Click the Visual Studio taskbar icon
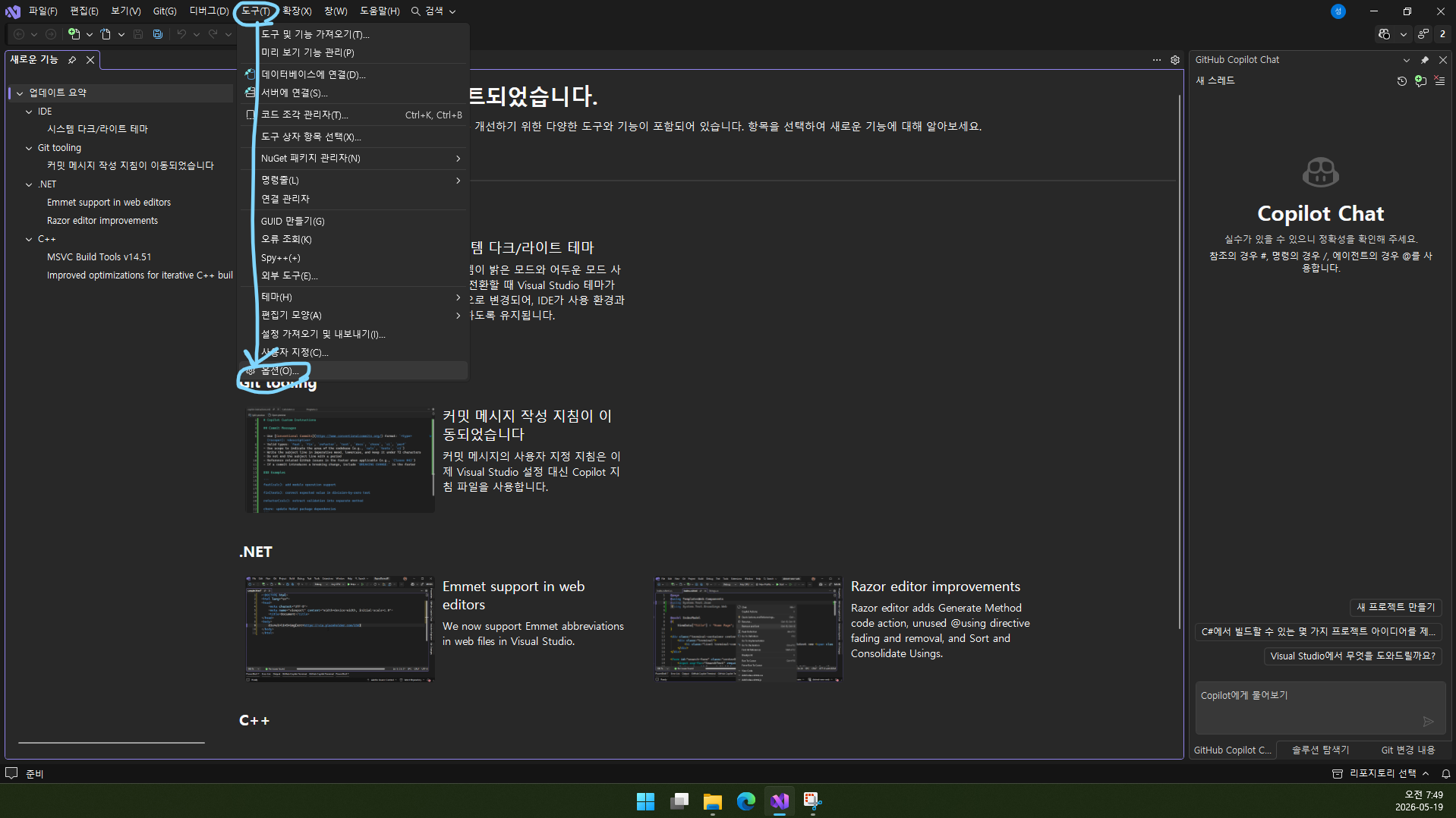This screenshot has width=1456, height=818. click(x=780, y=801)
